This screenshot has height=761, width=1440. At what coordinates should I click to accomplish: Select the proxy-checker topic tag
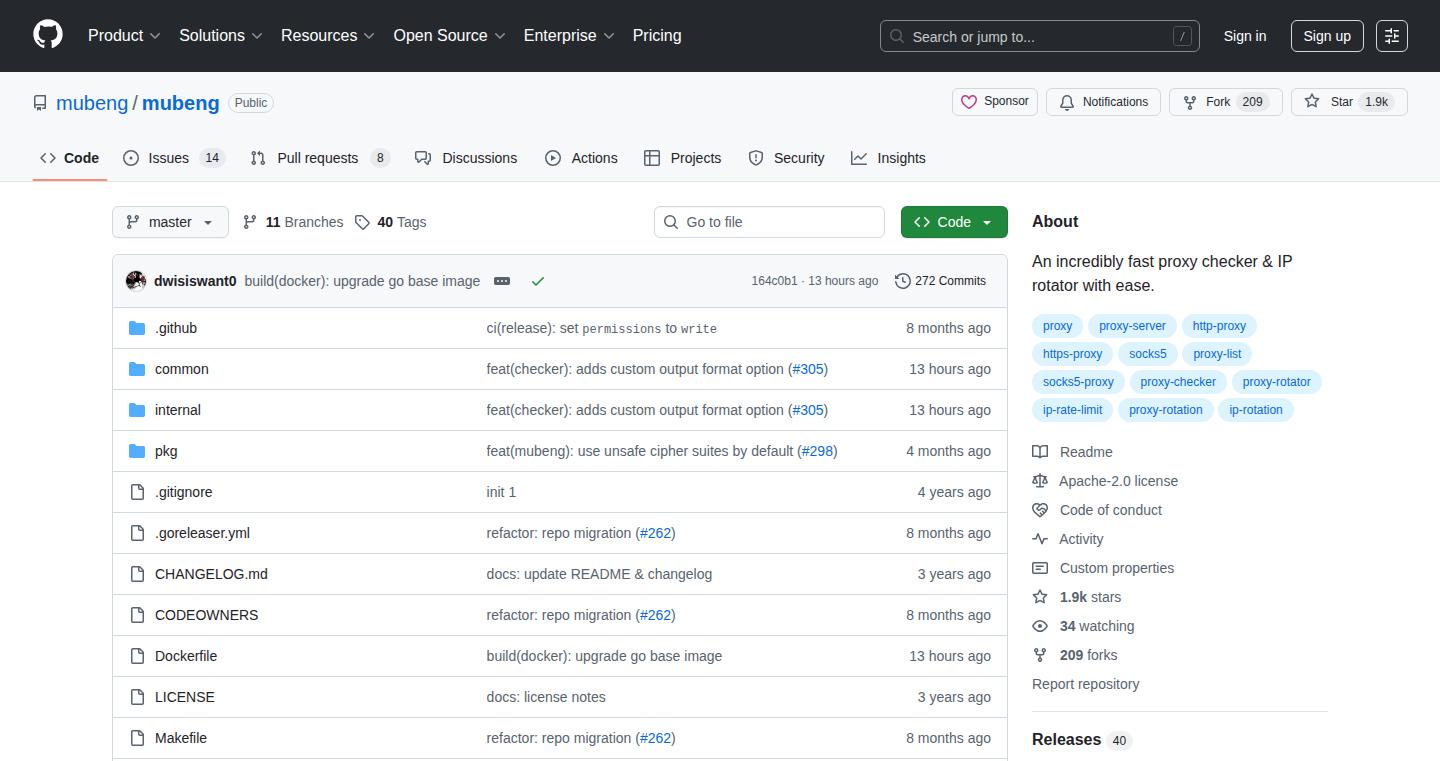point(1178,382)
